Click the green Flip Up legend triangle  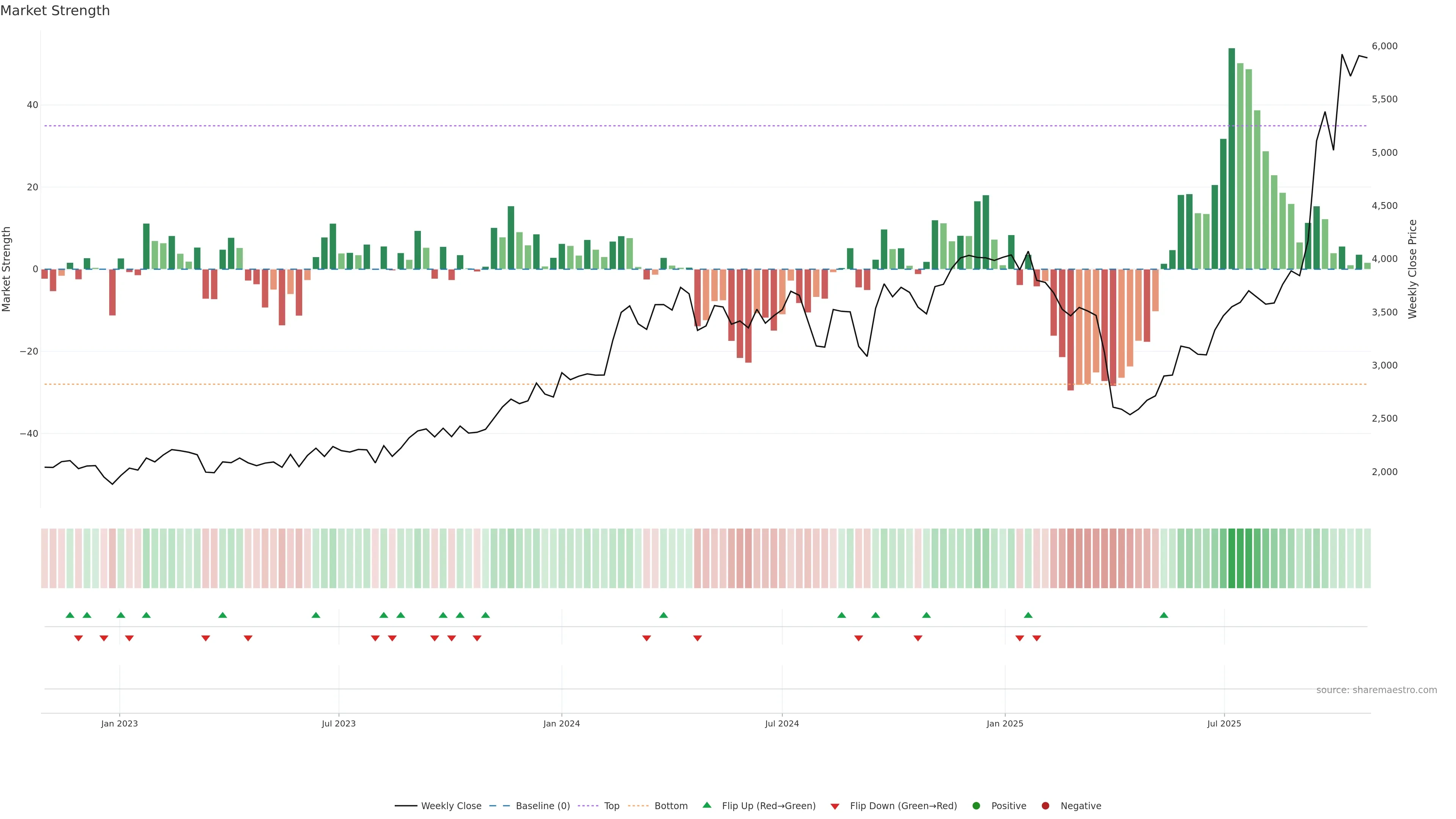[x=706, y=805]
